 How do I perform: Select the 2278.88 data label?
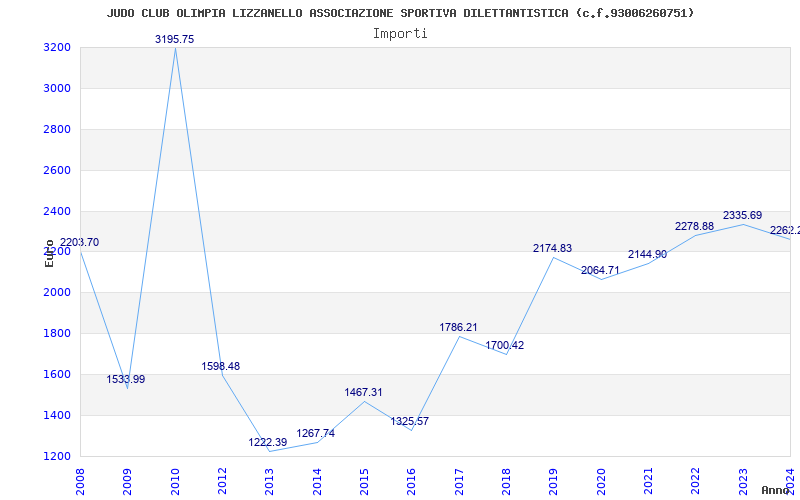pos(694,226)
